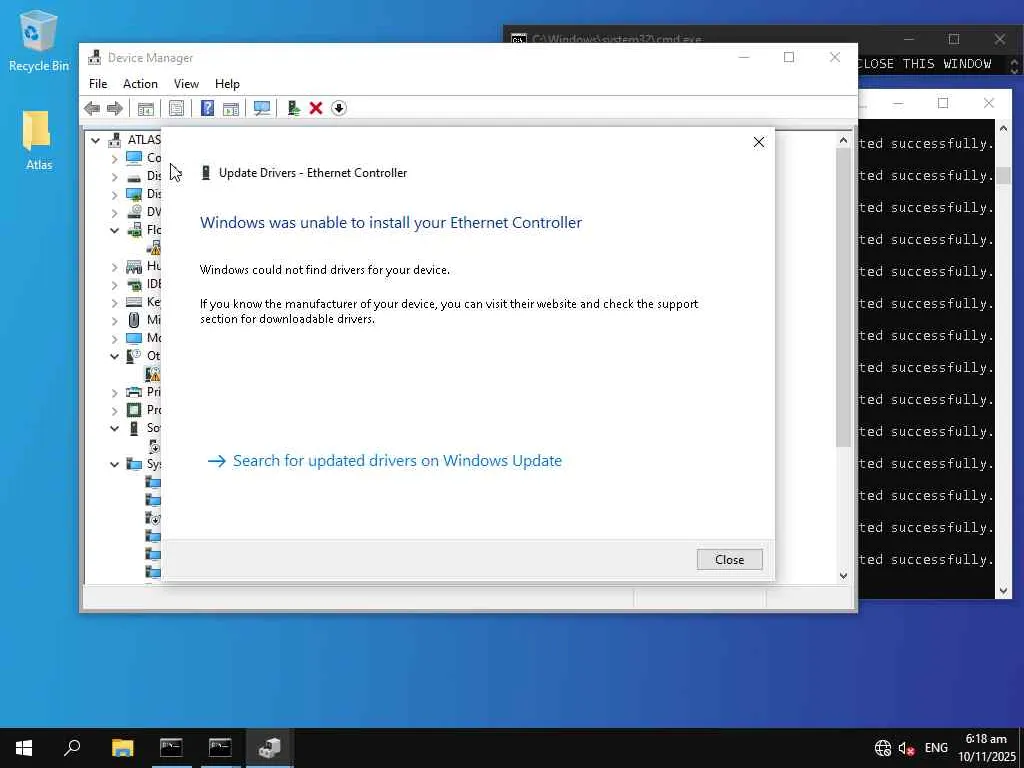Select the Computer category icon in the tree
Image resolution: width=1024 pixels, height=768 pixels.
tap(134, 158)
